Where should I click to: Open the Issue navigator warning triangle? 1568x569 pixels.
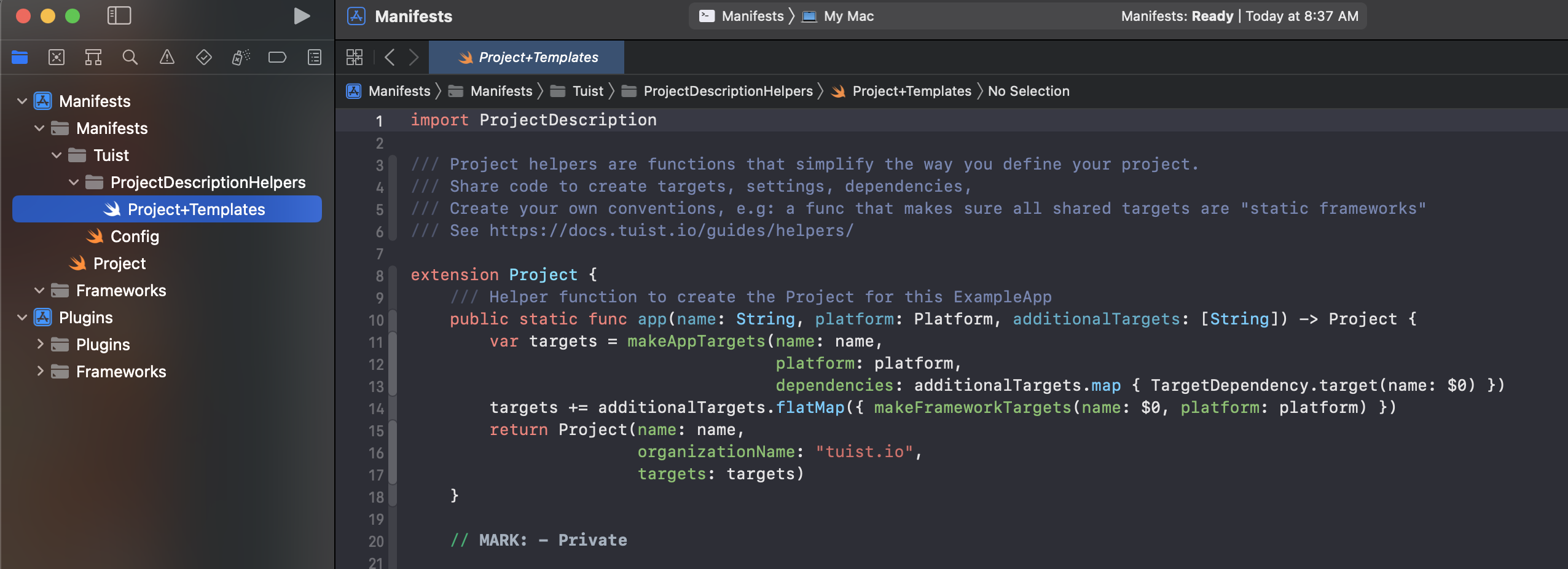(167, 58)
